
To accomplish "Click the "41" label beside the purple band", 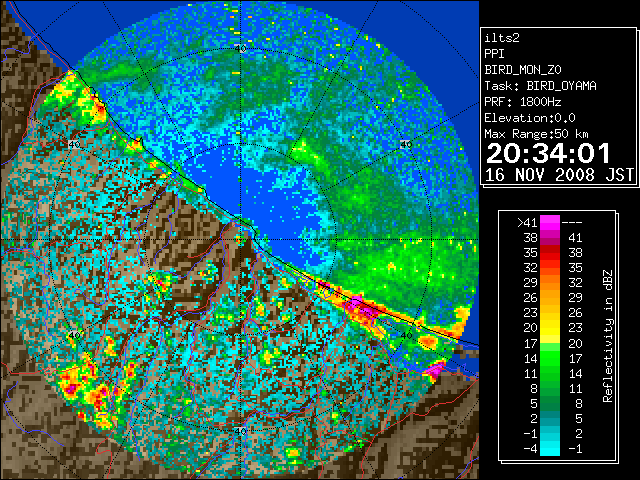I will [575, 238].
